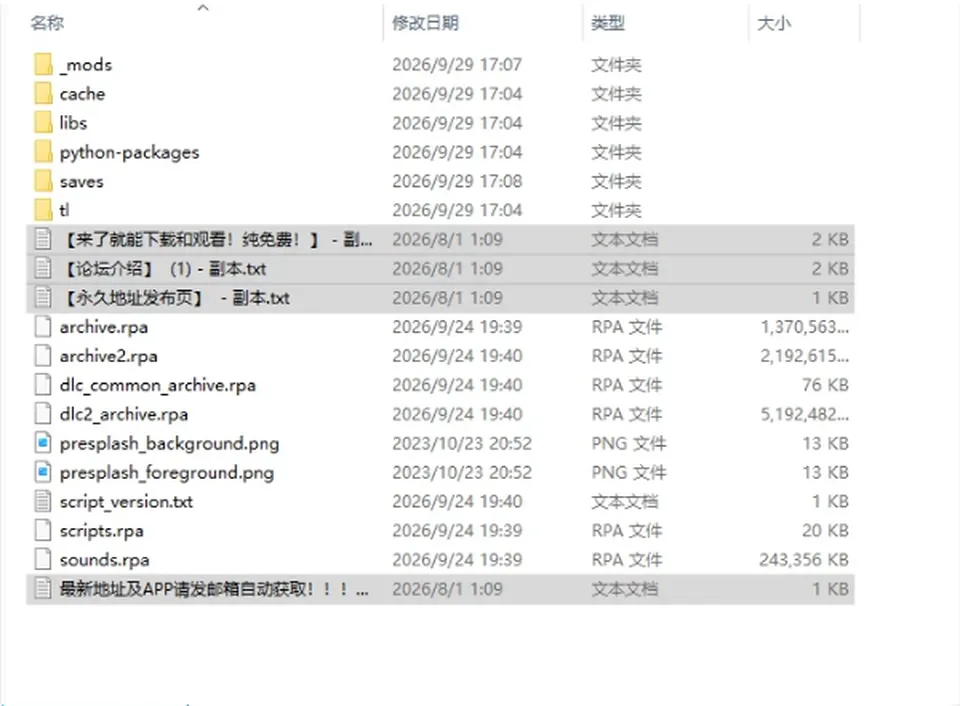The width and height of the screenshot is (960, 706).
Task: Click the 5,192,482... size of dlc2_archive.rpa
Action: [x=804, y=414]
